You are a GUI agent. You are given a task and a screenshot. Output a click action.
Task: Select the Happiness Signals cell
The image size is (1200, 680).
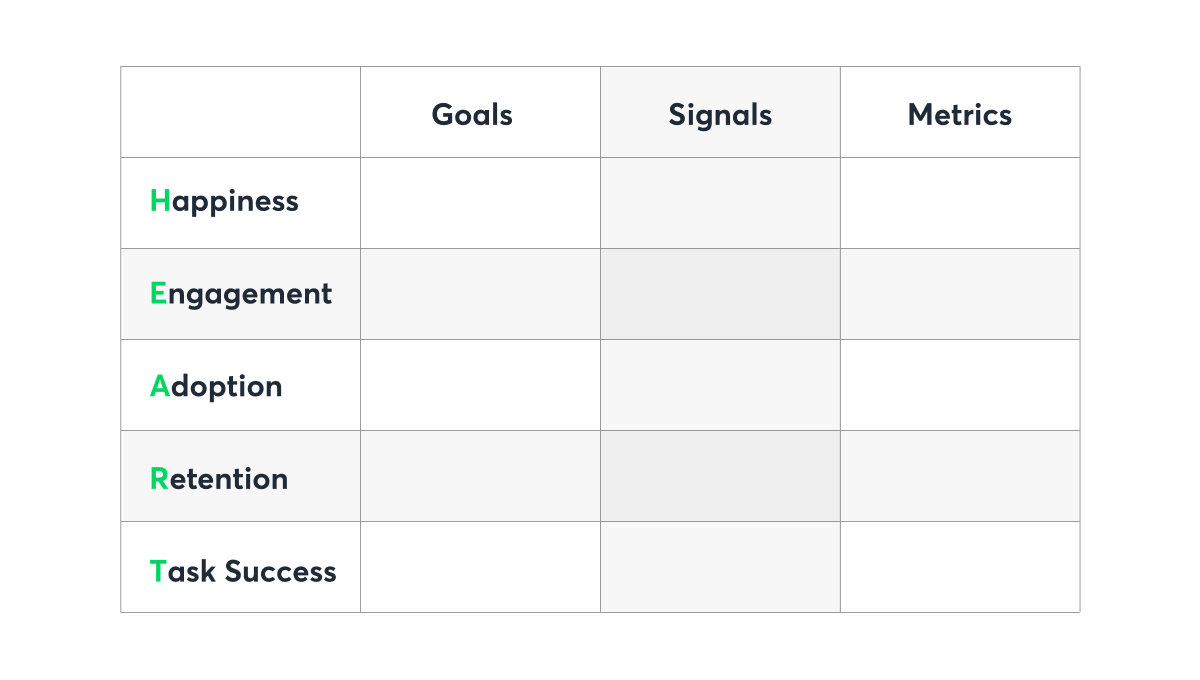click(x=720, y=203)
